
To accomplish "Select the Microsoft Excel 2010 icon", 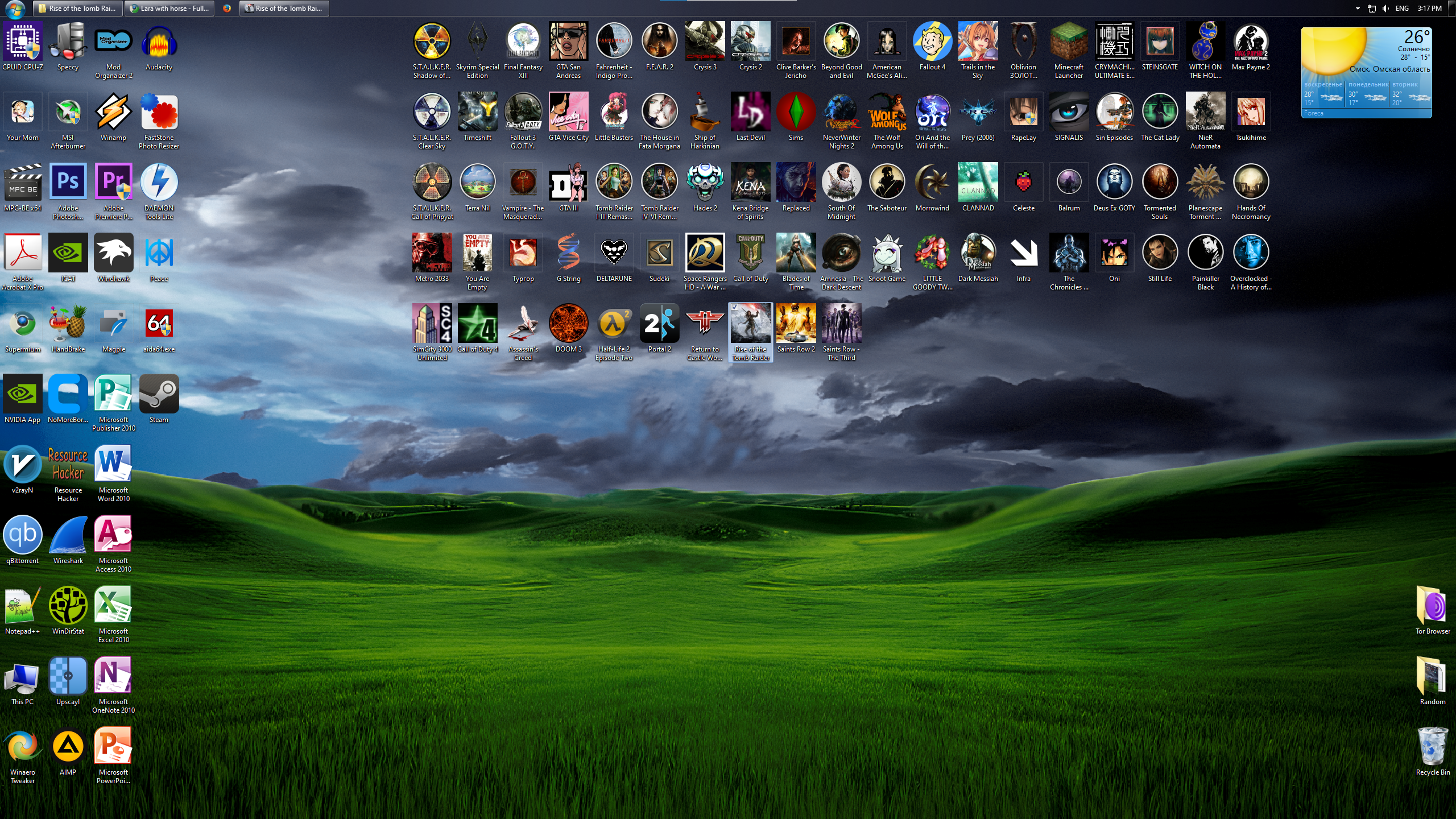I will [114, 605].
